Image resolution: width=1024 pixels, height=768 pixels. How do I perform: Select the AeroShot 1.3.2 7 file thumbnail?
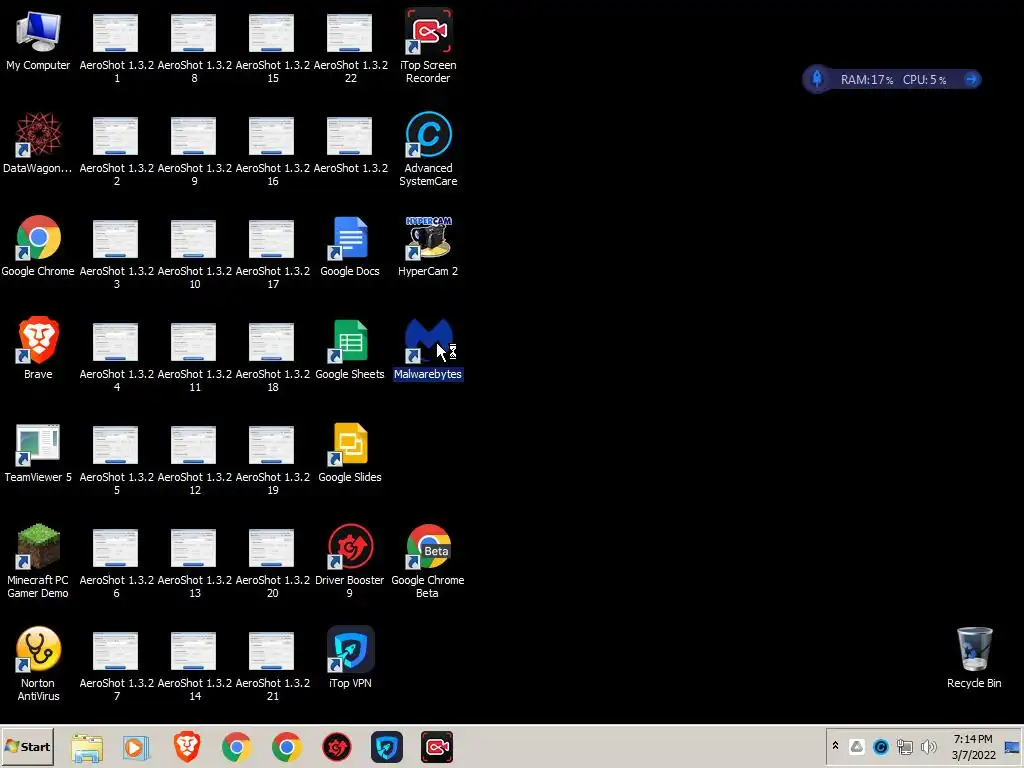coord(116,651)
